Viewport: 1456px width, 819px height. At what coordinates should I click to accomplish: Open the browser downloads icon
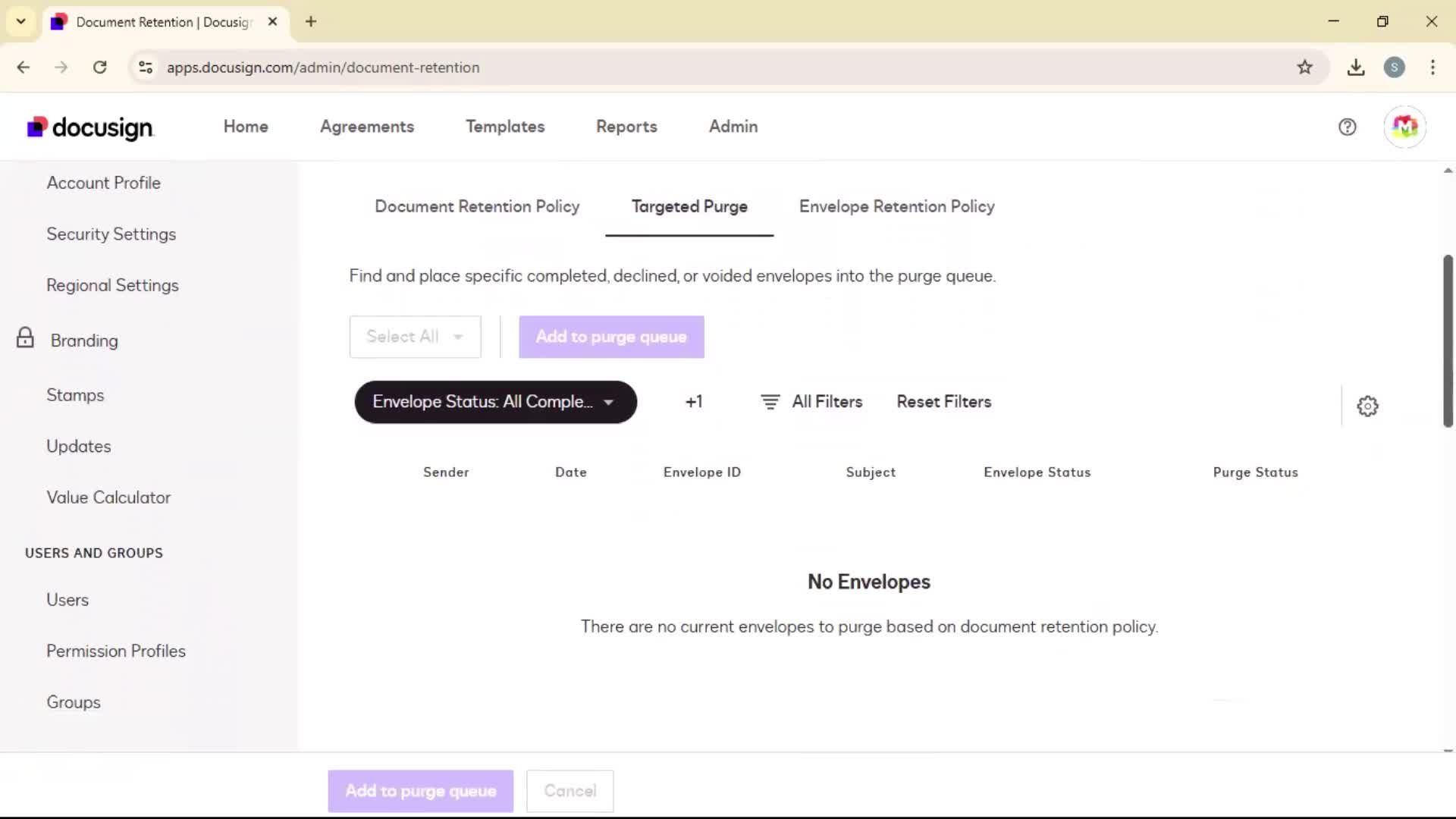[1356, 67]
